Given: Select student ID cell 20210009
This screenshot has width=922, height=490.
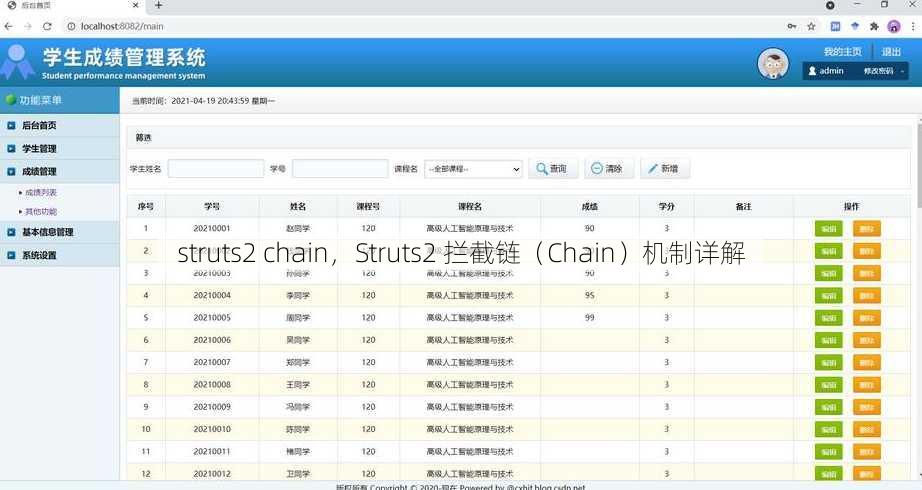Looking at the screenshot, I should [212, 407].
